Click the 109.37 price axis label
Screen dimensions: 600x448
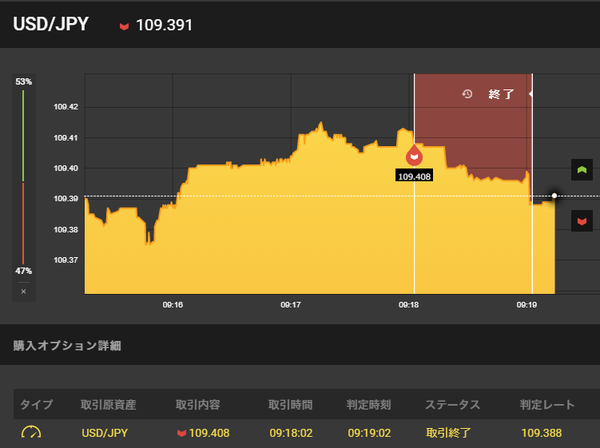66,260
